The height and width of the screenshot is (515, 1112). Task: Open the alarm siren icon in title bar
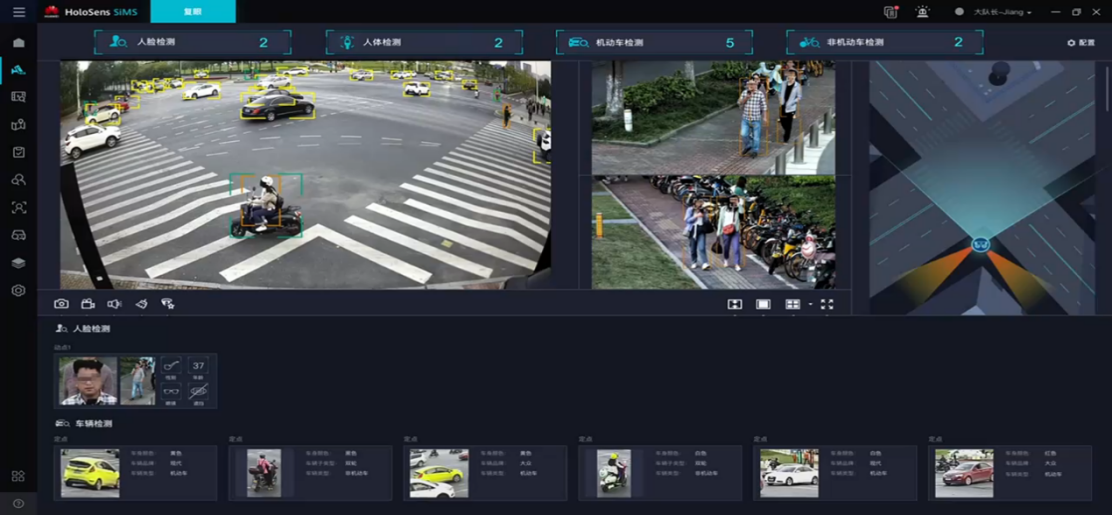coord(921,12)
